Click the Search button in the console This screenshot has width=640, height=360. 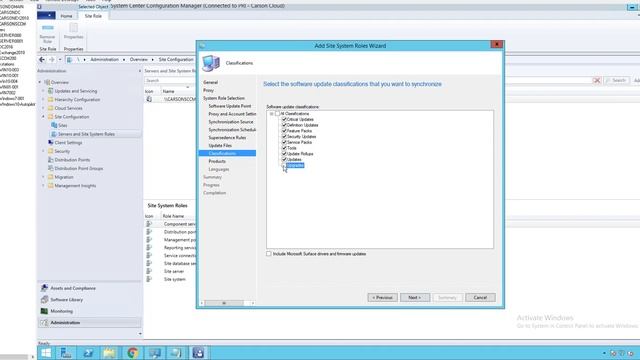coord(616,80)
